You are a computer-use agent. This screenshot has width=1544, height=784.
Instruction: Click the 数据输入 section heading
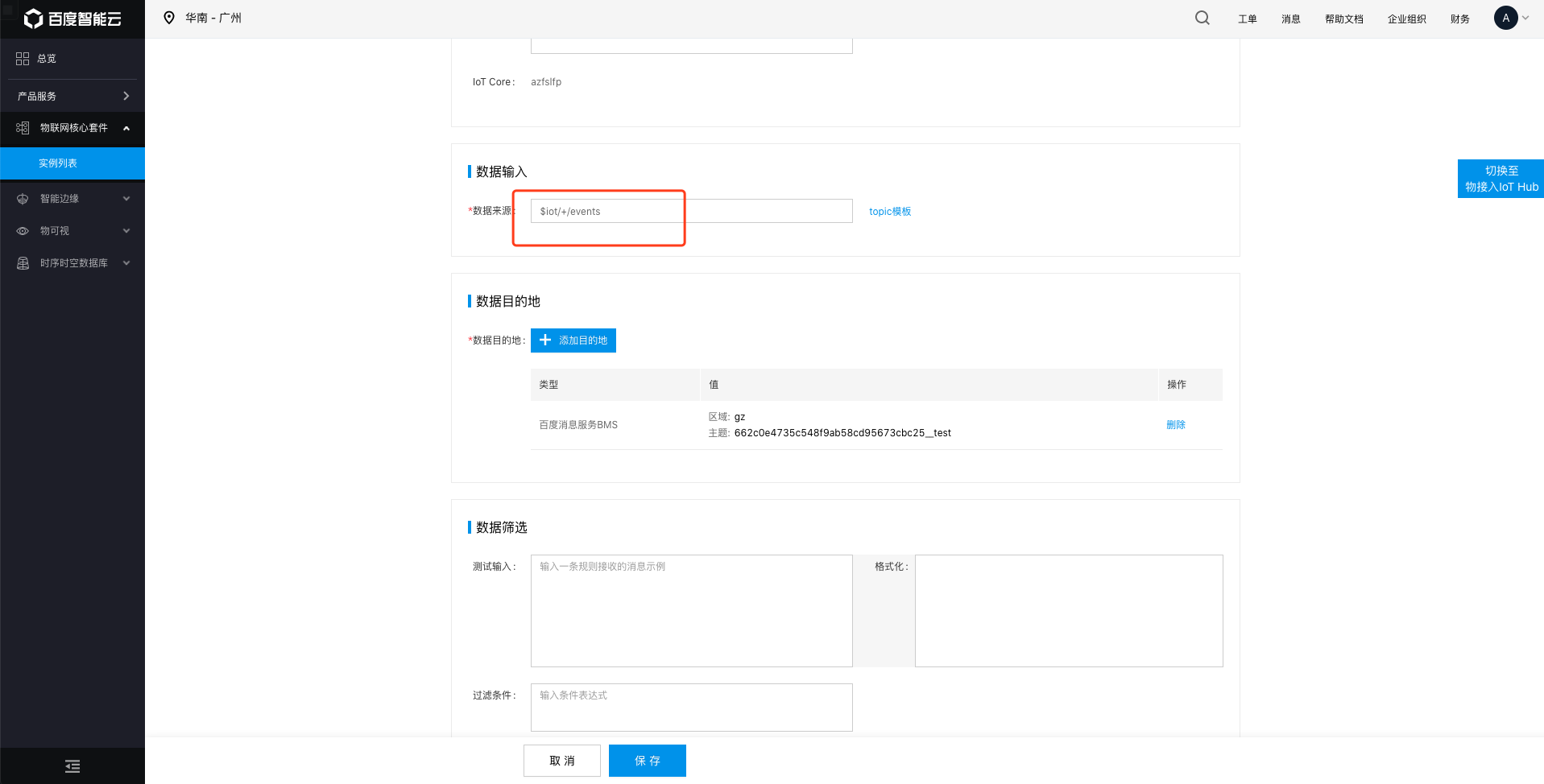click(x=501, y=171)
